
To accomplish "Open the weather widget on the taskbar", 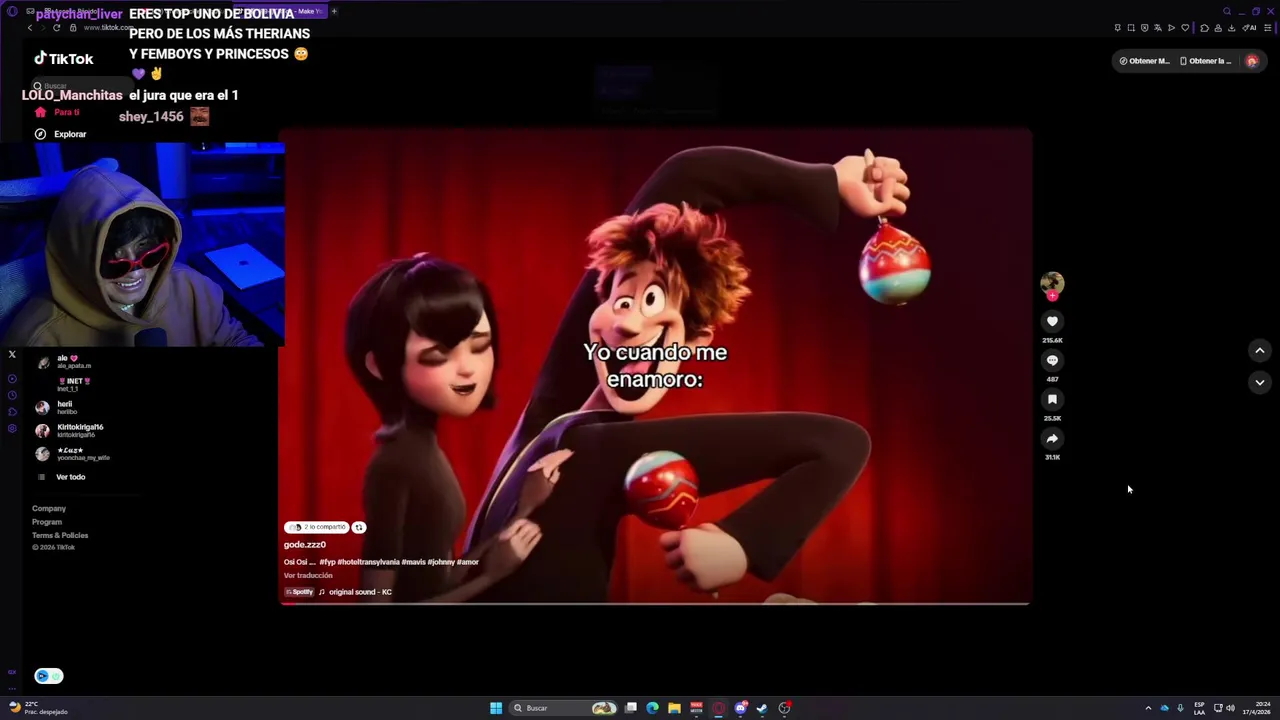I will click(38, 708).
